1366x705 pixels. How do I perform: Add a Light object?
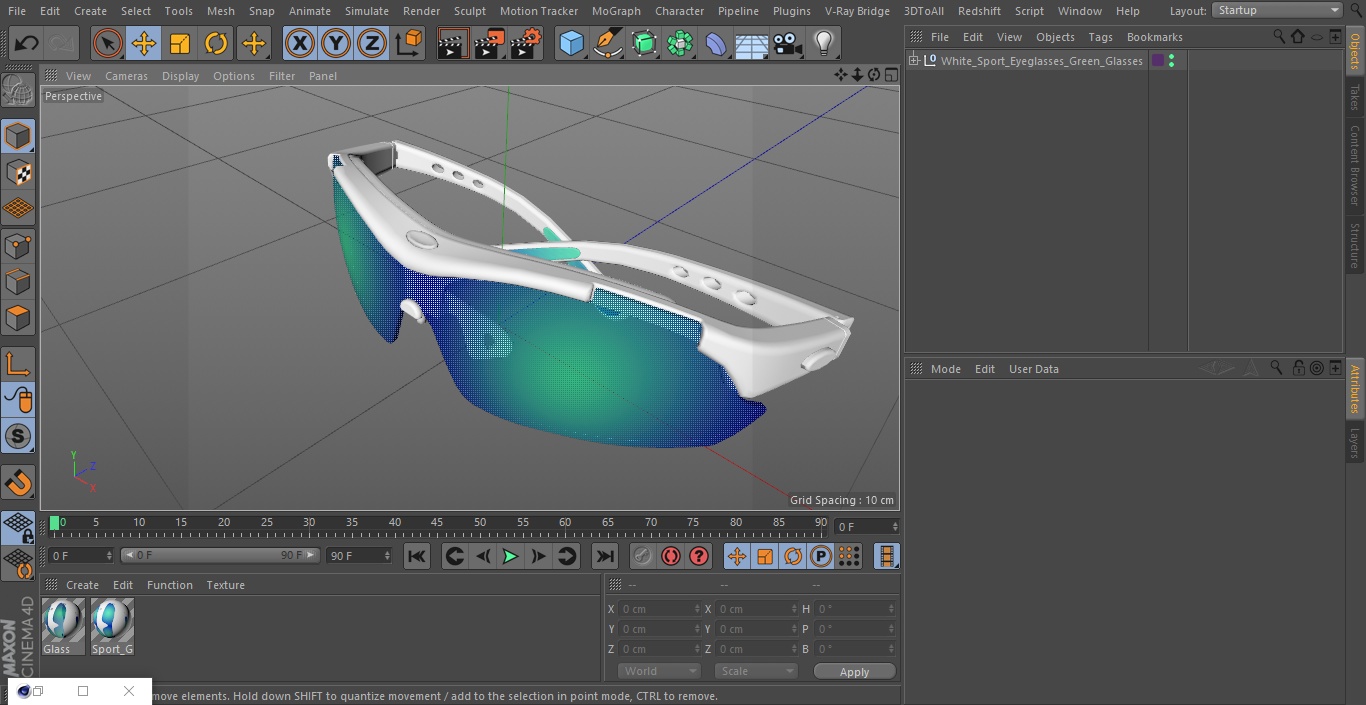pyautogui.click(x=824, y=44)
